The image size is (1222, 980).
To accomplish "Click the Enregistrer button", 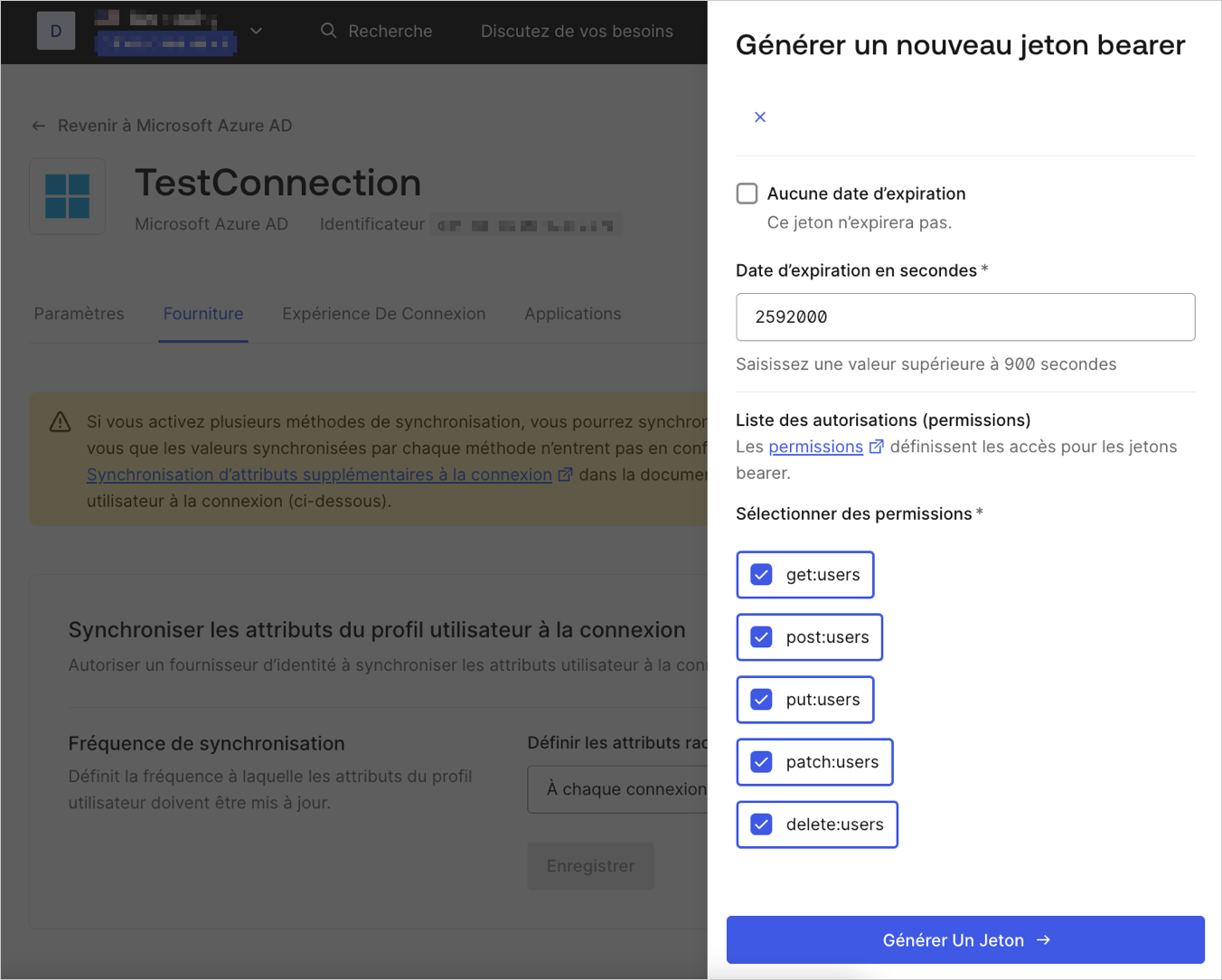I will click(x=590, y=865).
